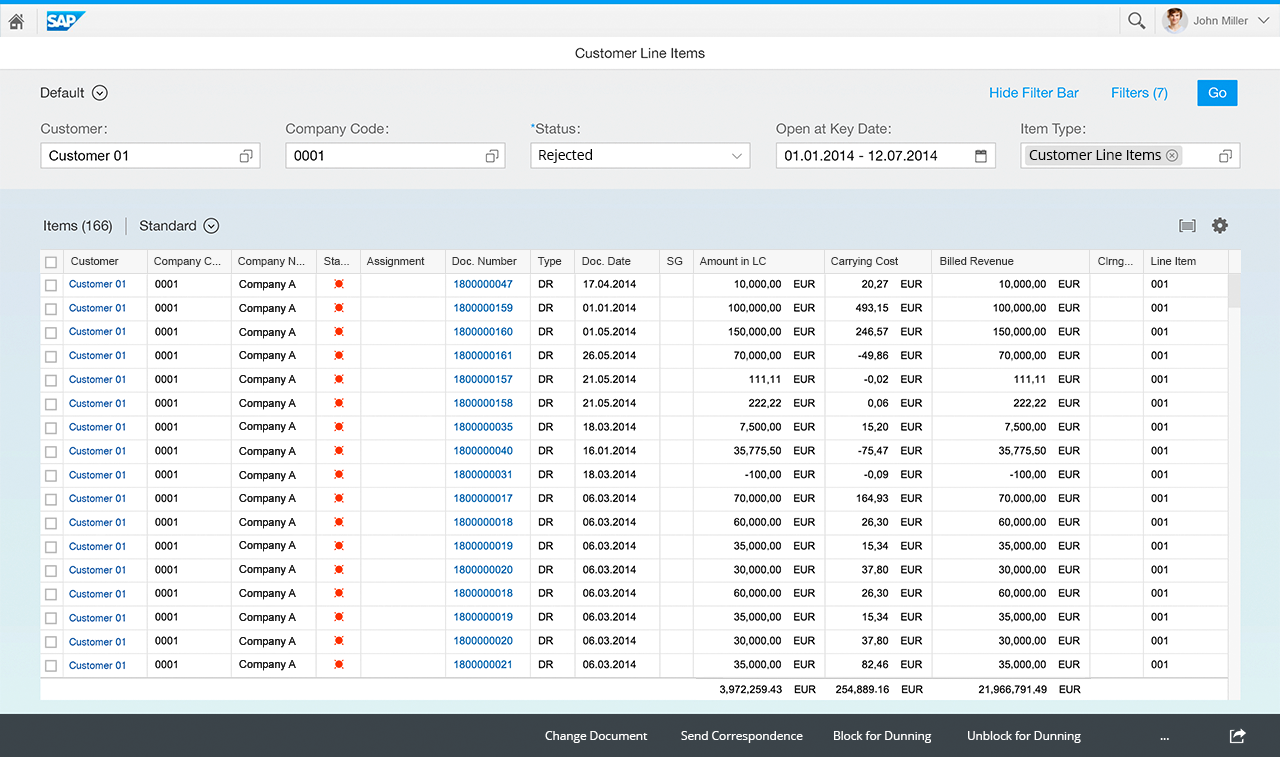This screenshot has height=757, width=1280.
Task: Click red status icon for document 1800000161
Action: point(338,355)
